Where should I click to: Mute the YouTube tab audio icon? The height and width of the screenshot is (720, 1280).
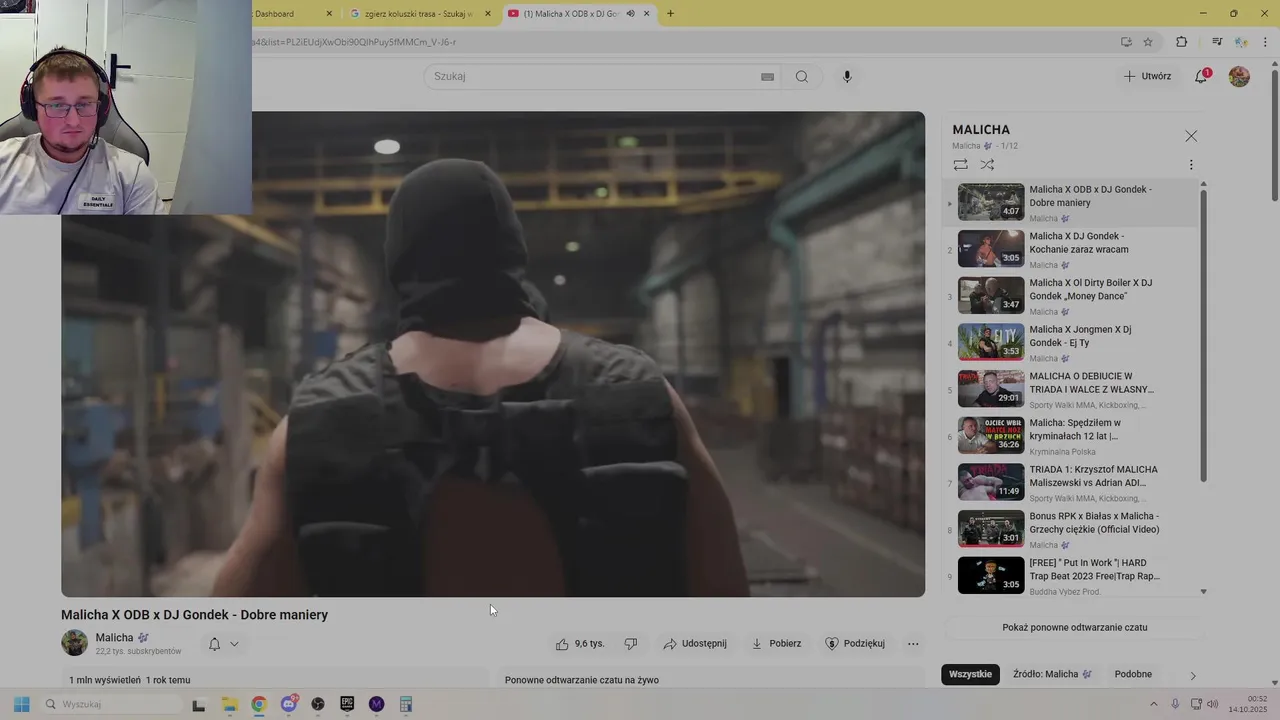(x=630, y=14)
